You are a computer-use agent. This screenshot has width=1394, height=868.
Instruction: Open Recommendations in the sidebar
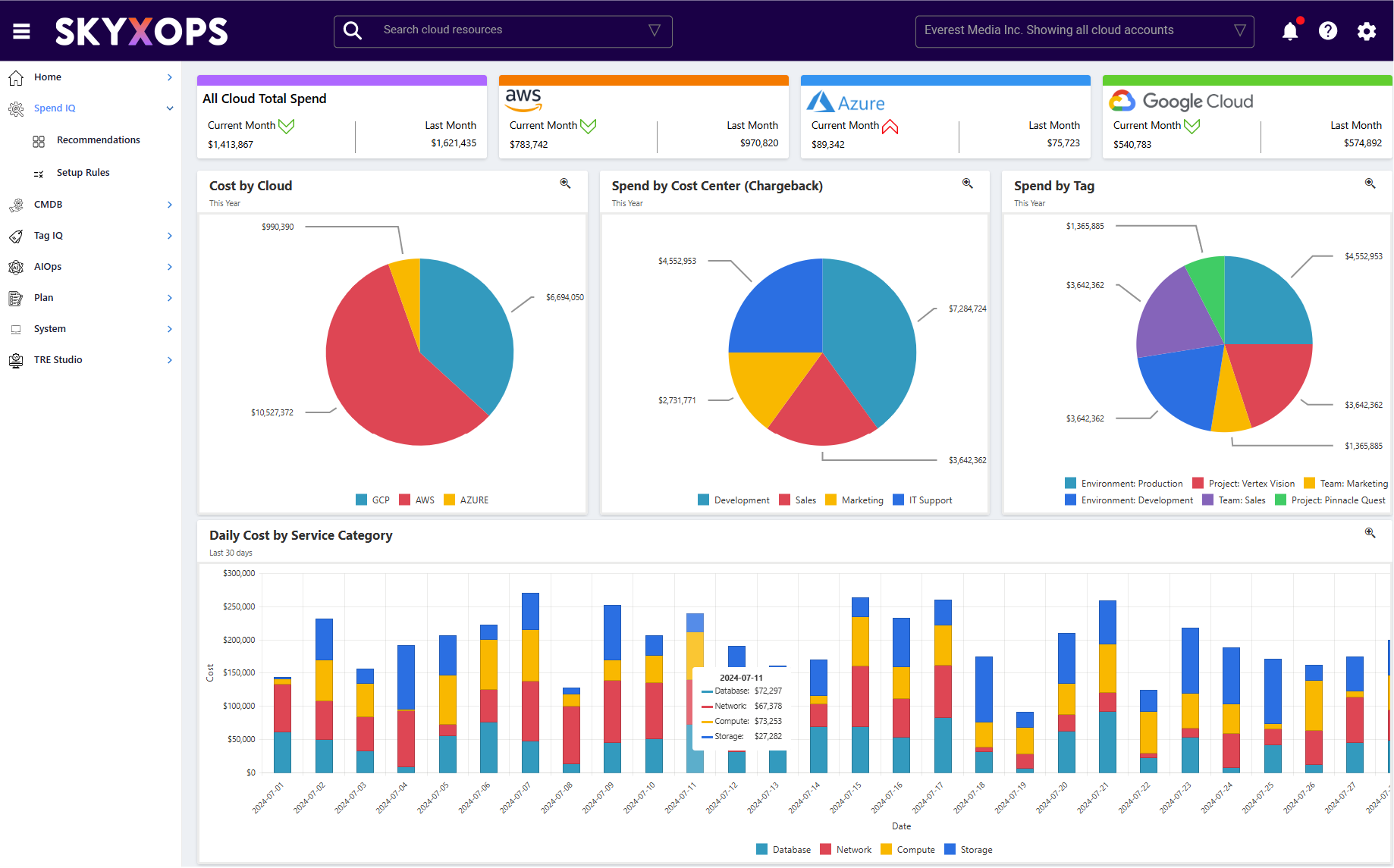pyautogui.click(x=98, y=140)
